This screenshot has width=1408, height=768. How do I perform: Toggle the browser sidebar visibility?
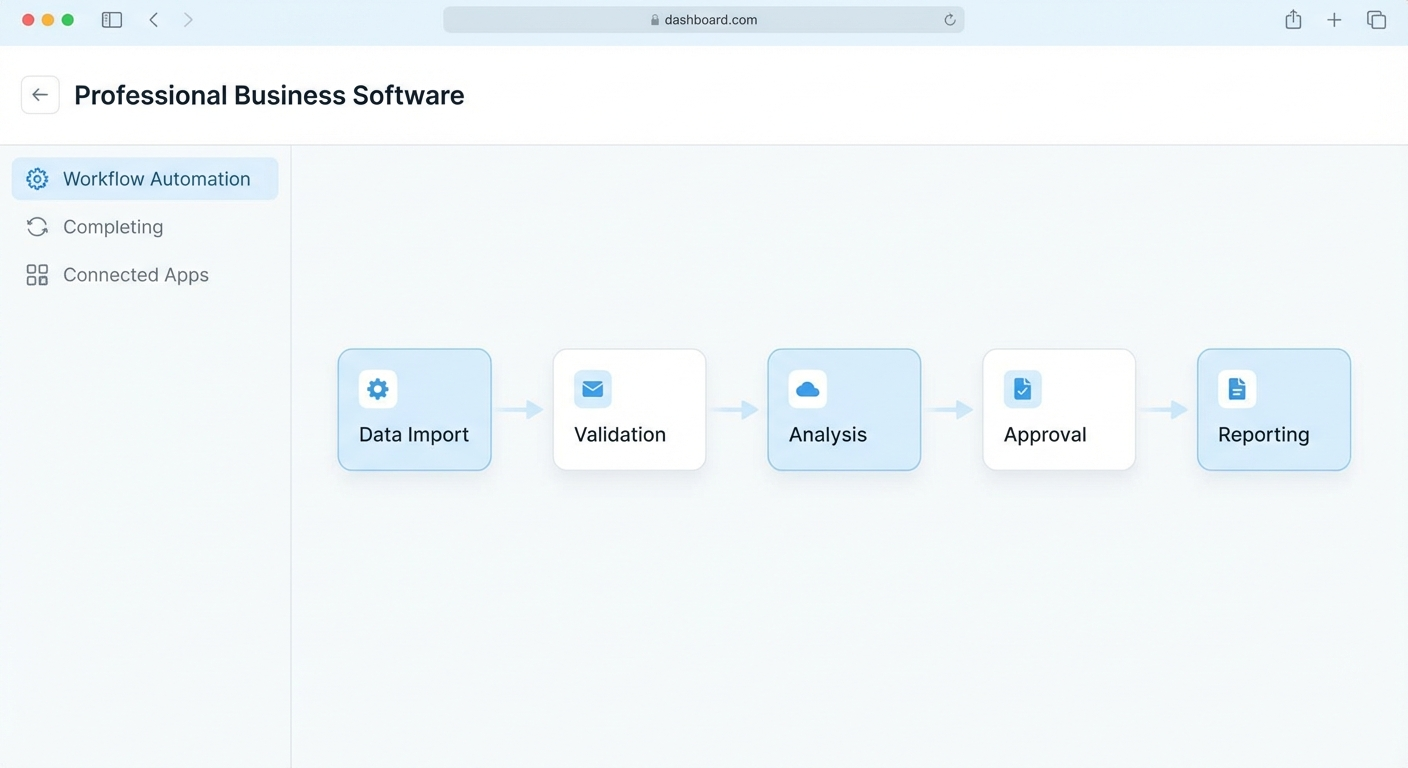click(111, 19)
